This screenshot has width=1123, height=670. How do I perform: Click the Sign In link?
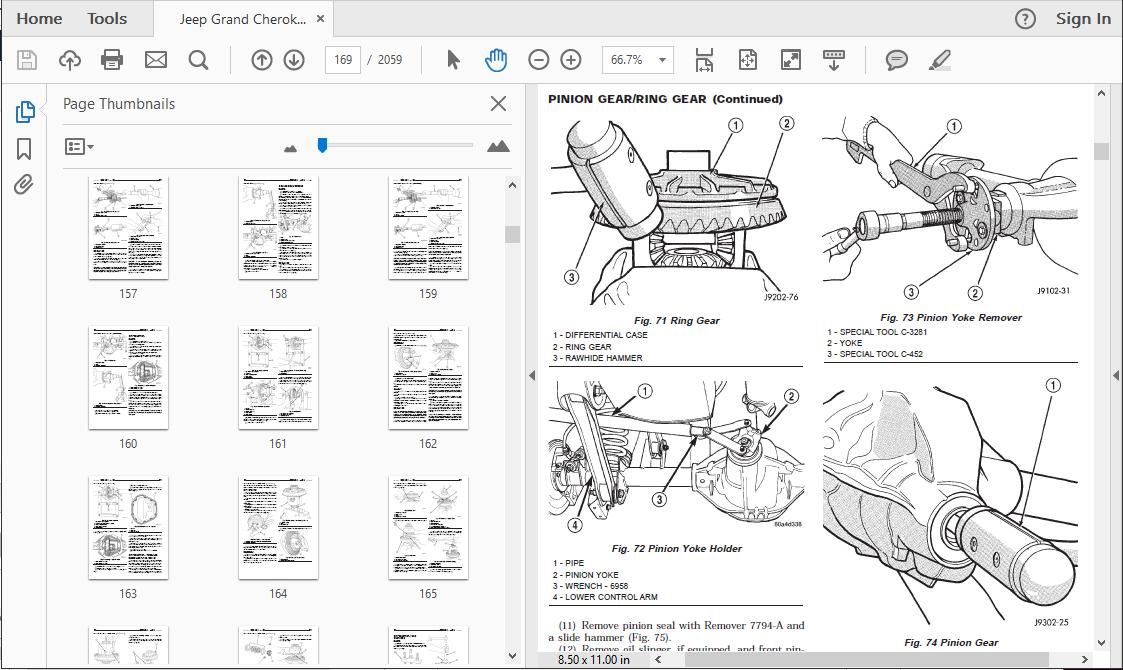pos(1083,19)
